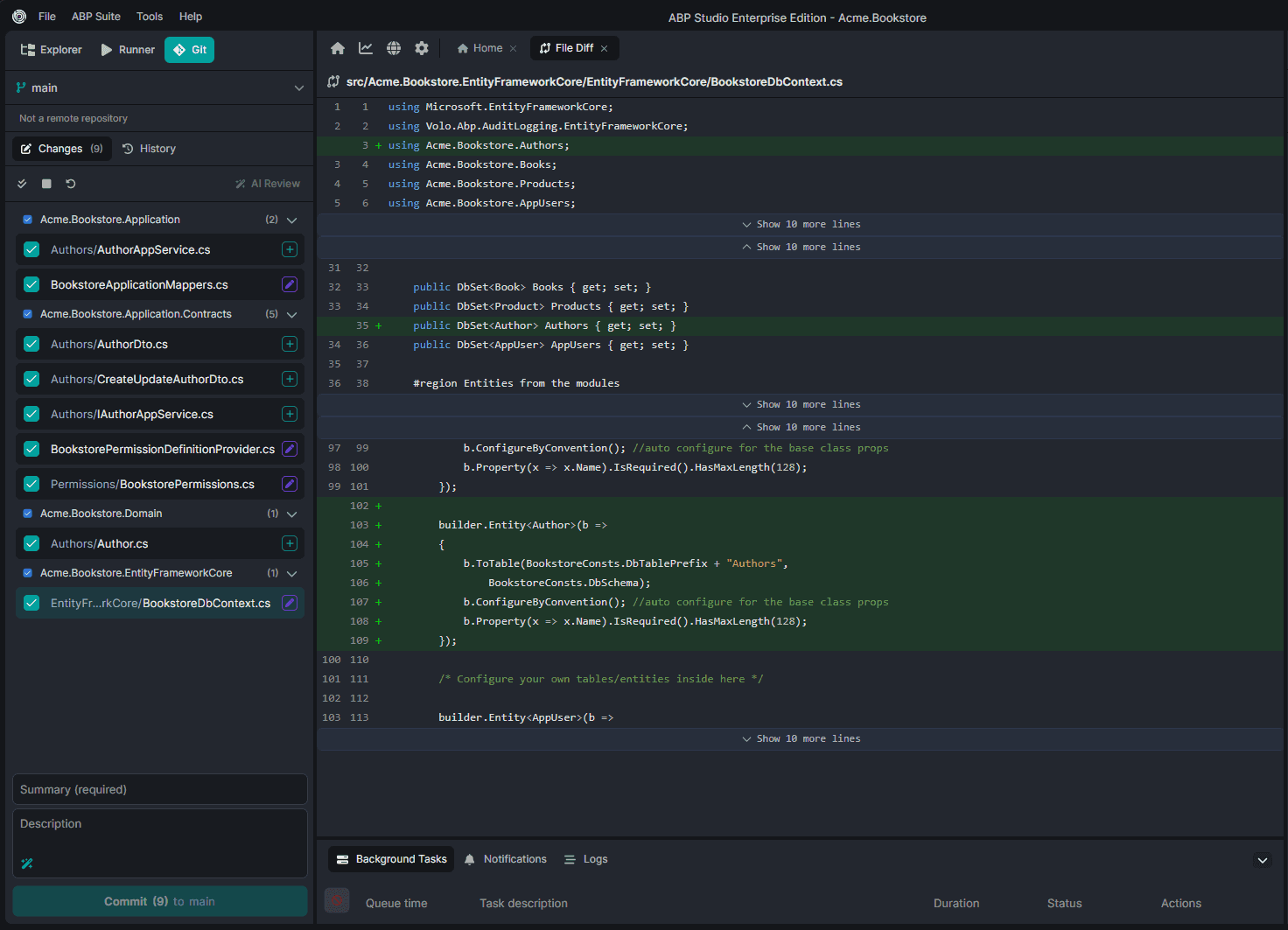Screen dimensions: 1288x930
Task: Open the chart monitoring icon
Action: point(366,48)
